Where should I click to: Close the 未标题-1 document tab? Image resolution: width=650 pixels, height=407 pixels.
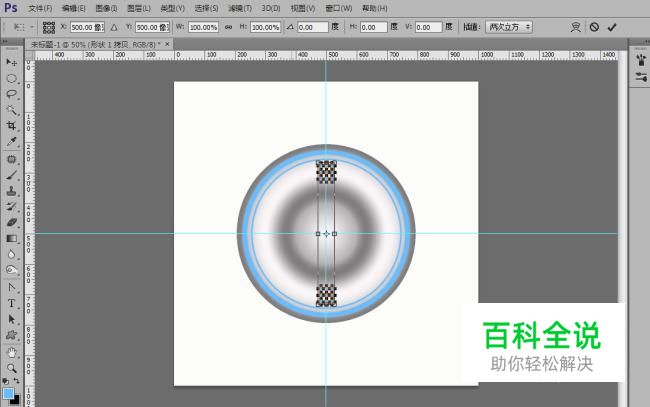click(x=167, y=44)
